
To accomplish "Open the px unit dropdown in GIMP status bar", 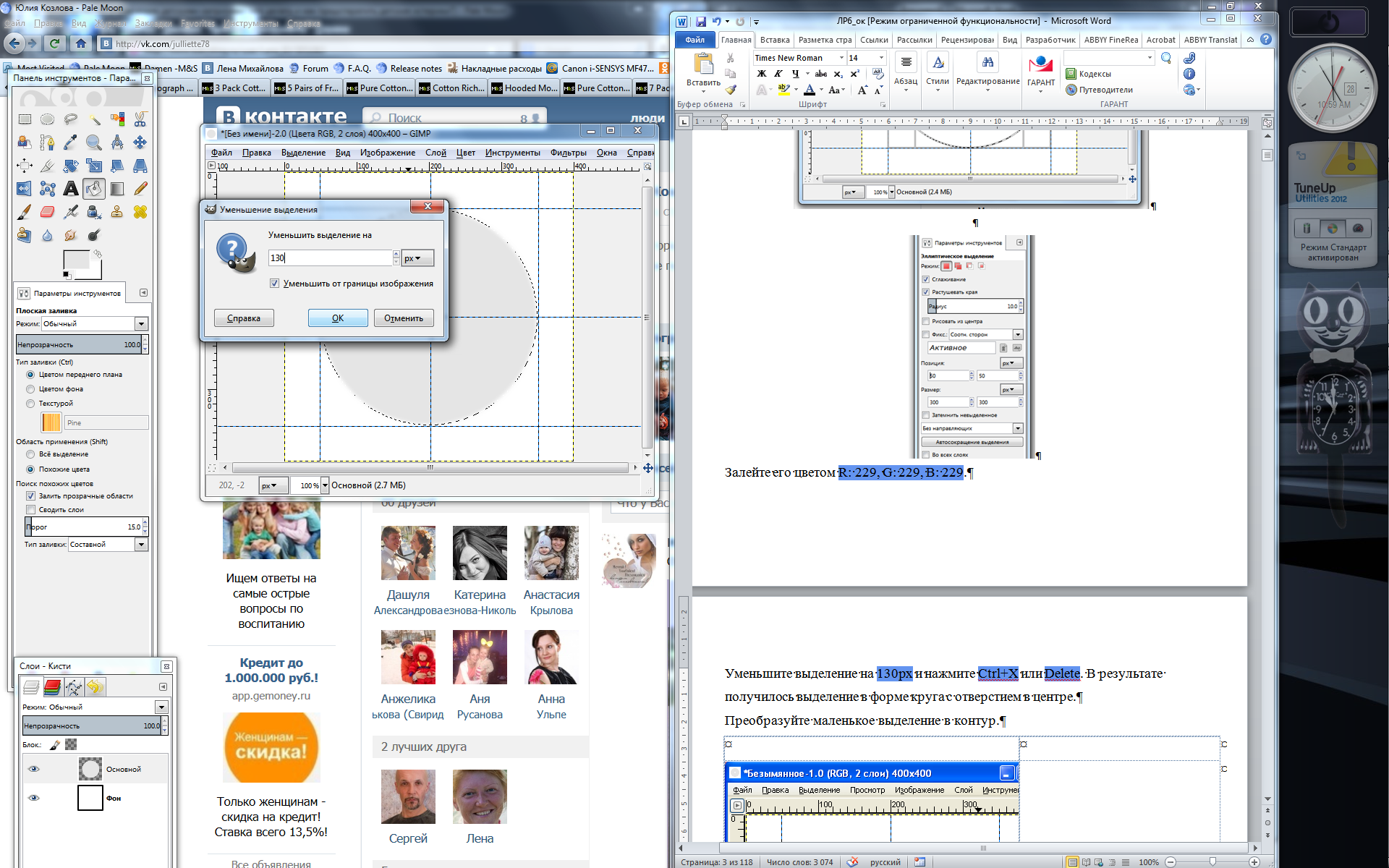I will point(273,485).
